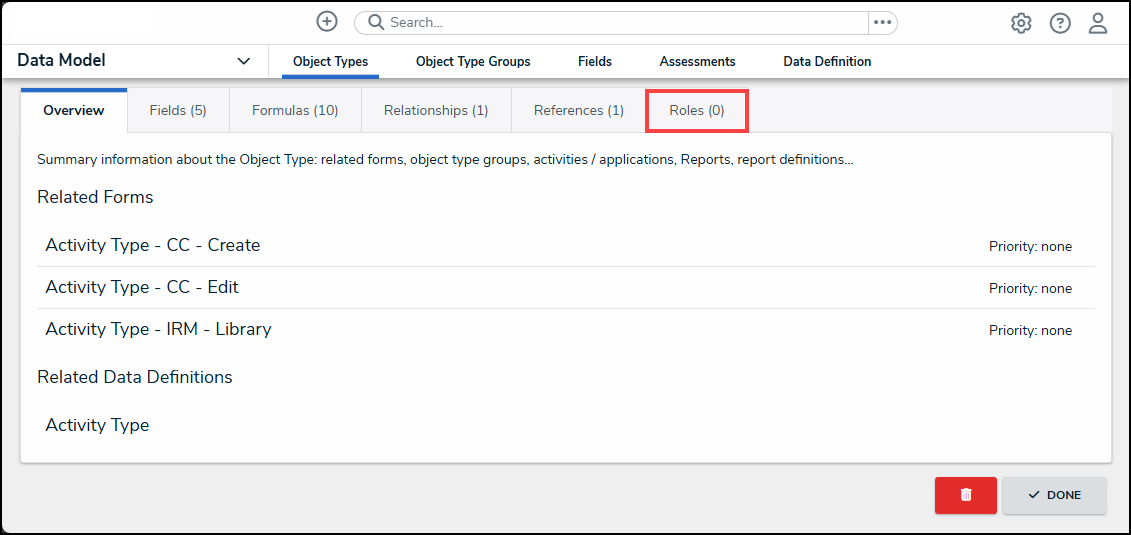Click the help question mark icon
The height and width of the screenshot is (535, 1131).
click(x=1060, y=23)
